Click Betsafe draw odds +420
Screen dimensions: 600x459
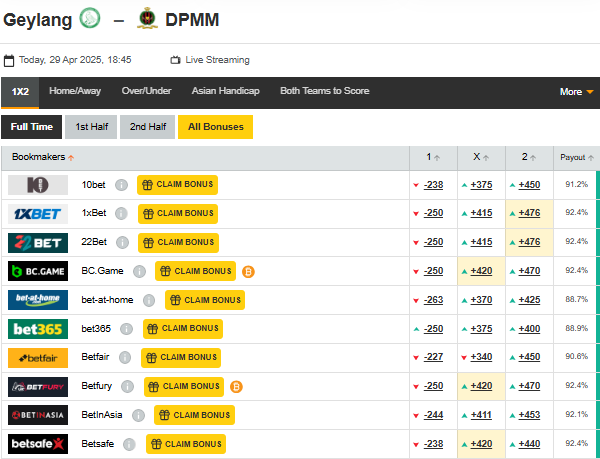[x=481, y=444]
